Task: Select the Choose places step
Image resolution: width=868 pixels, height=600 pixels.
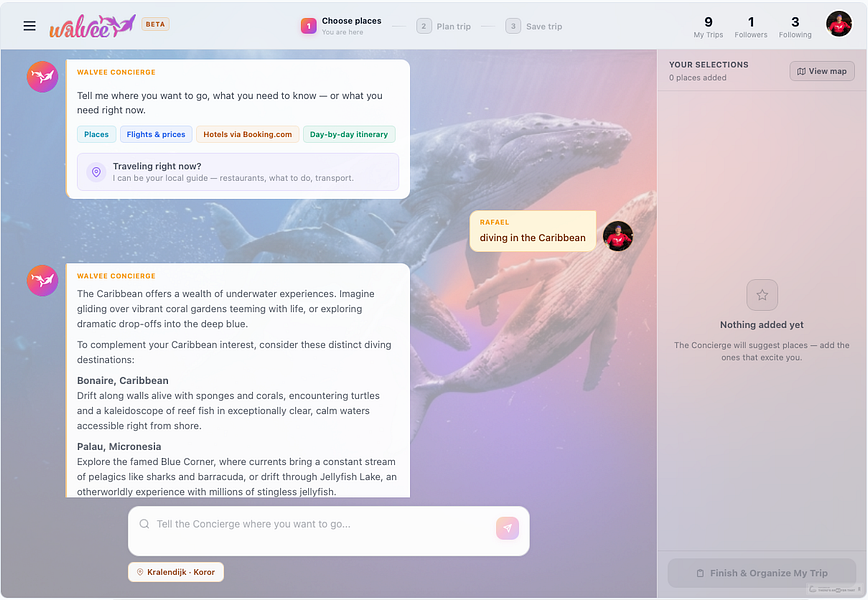Action: click(x=341, y=26)
